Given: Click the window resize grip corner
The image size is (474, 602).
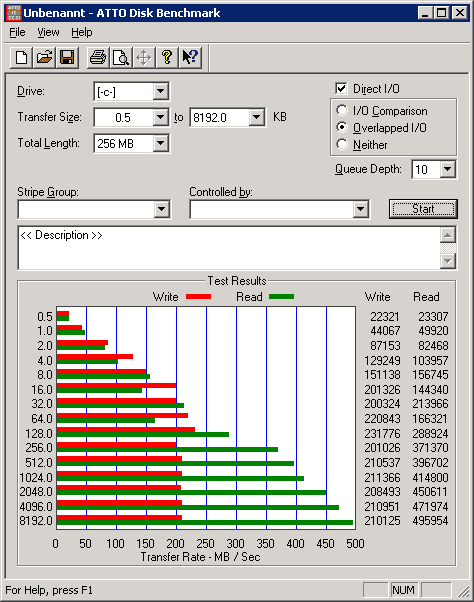Looking at the screenshot, I should [x=464, y=592].
